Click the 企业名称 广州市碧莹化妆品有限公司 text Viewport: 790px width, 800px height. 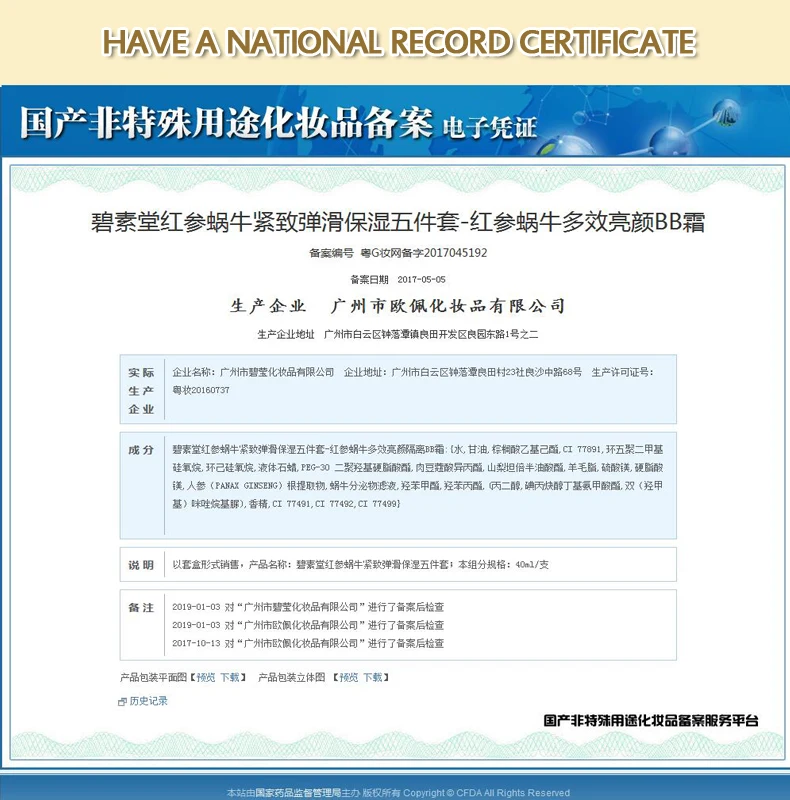[x=253, y=372]
